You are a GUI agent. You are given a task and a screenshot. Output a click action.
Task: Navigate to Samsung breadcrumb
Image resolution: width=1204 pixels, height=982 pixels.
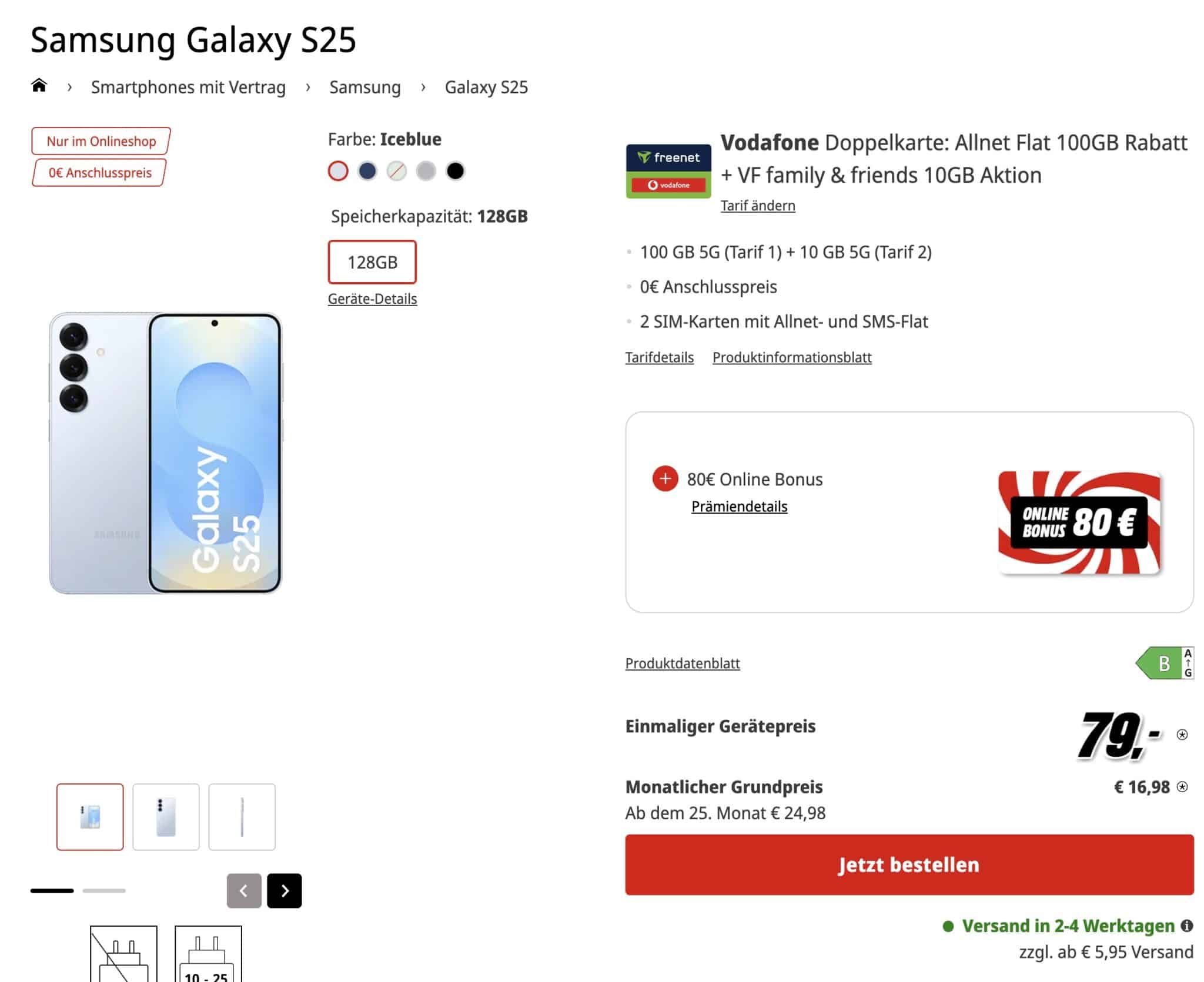pyautogui.click(x=364, y=87)
